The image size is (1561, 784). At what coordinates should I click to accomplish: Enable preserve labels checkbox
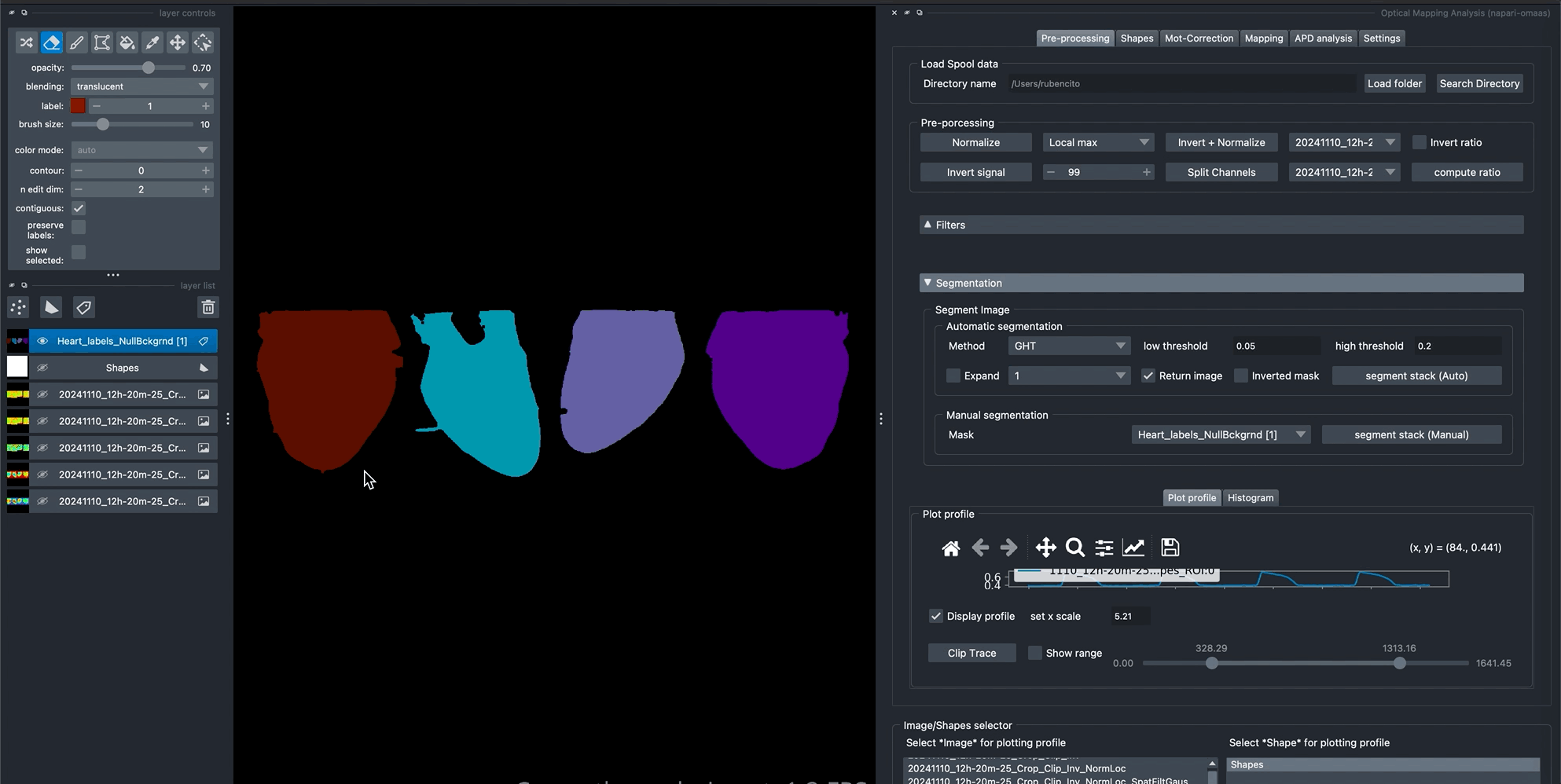pyautogui.click(x=79, y=227)
